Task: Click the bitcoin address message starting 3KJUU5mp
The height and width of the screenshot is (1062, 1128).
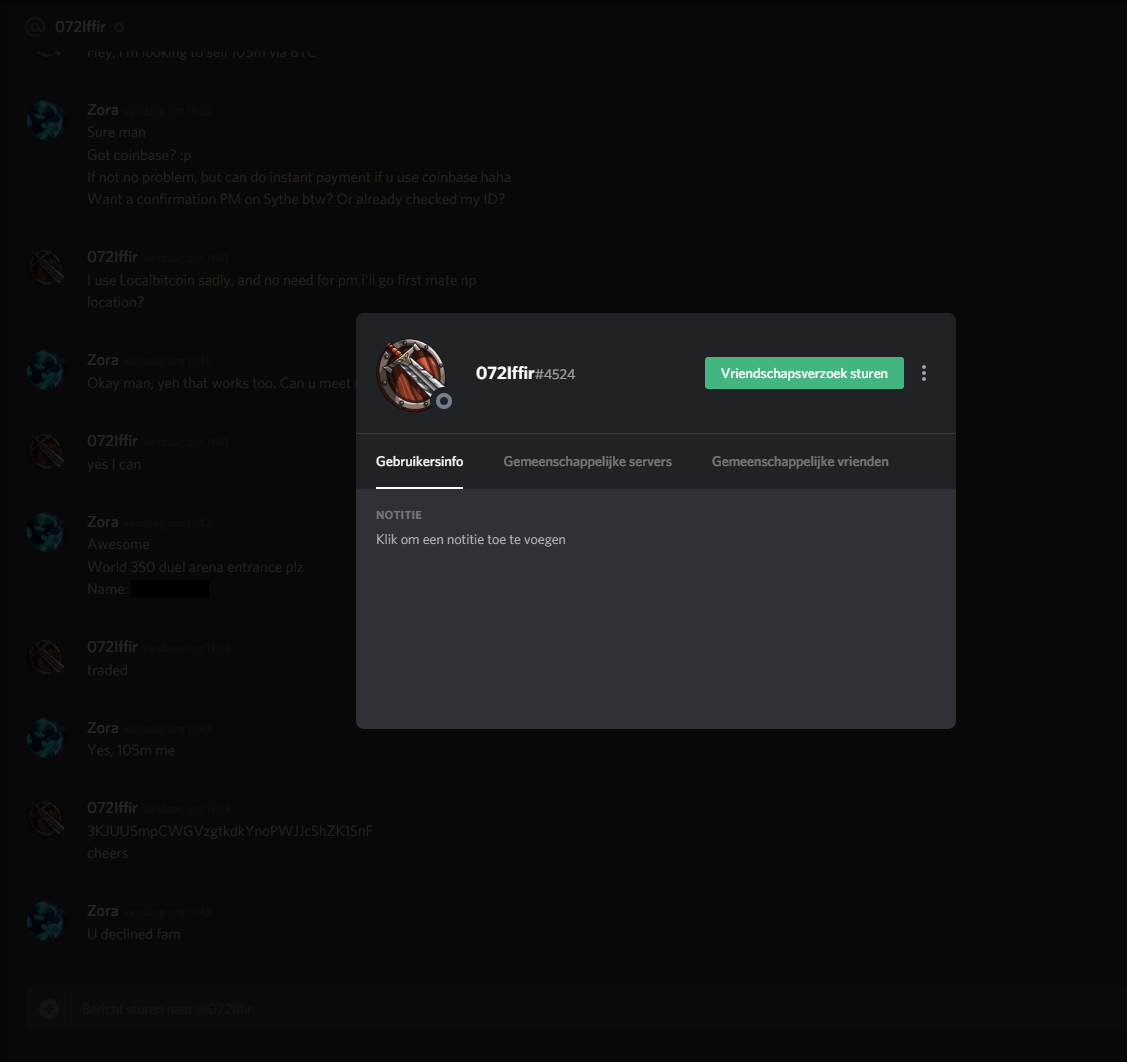Action: (229, 830)
